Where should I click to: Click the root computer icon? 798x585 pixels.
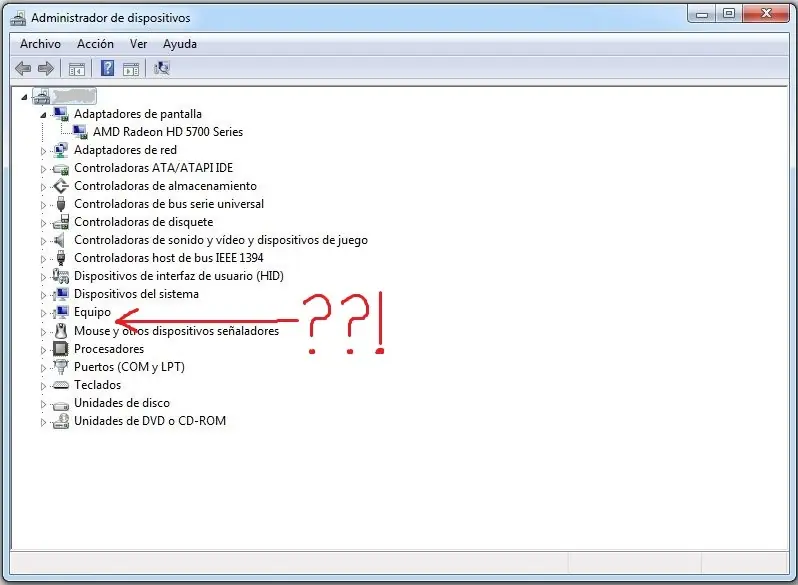click(x=41, y=96)
